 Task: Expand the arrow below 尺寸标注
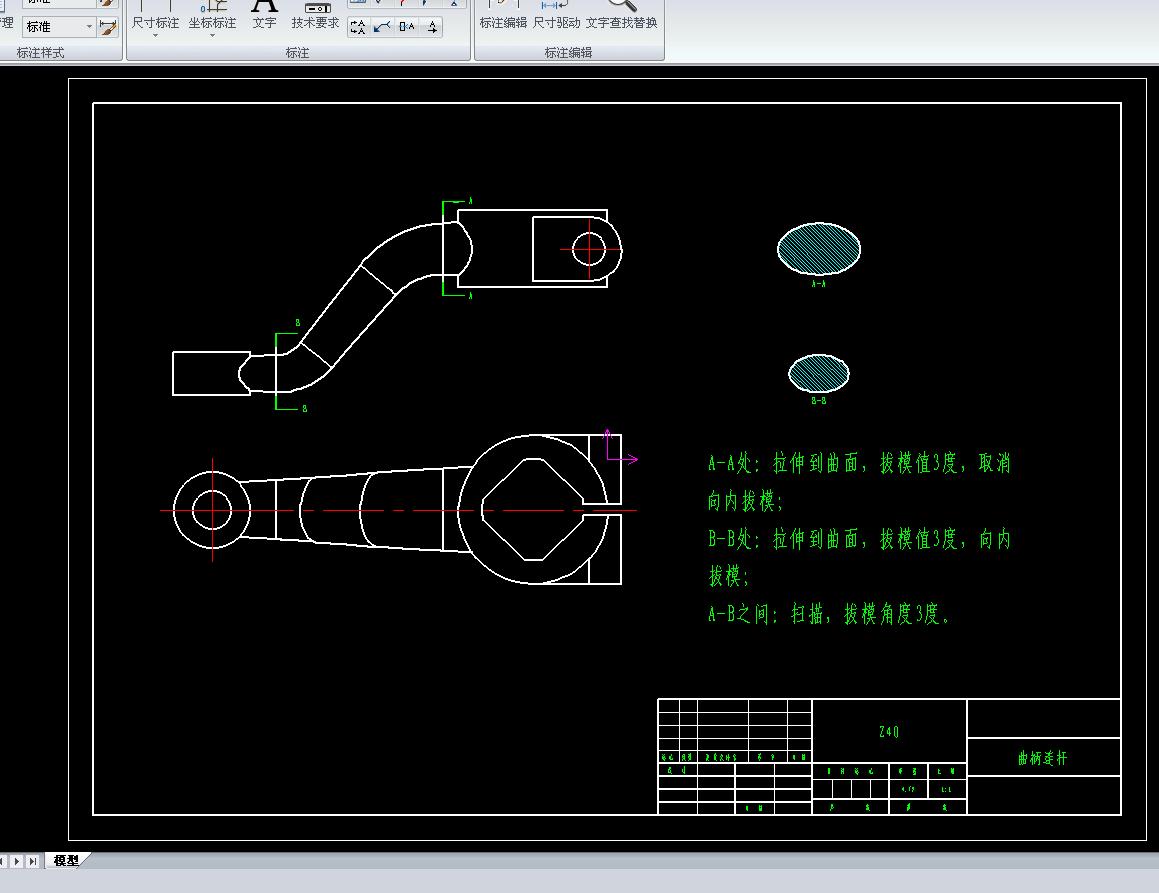155,35
